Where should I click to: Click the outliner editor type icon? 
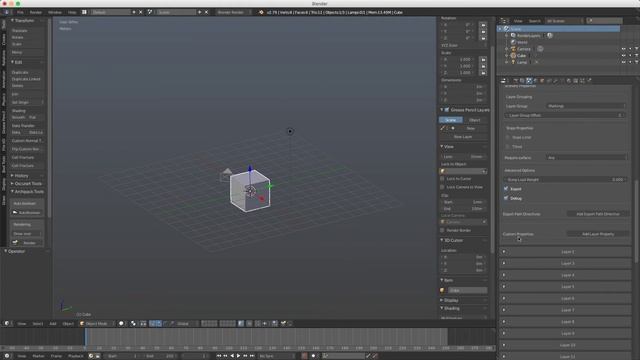click(x=504, y=20)
